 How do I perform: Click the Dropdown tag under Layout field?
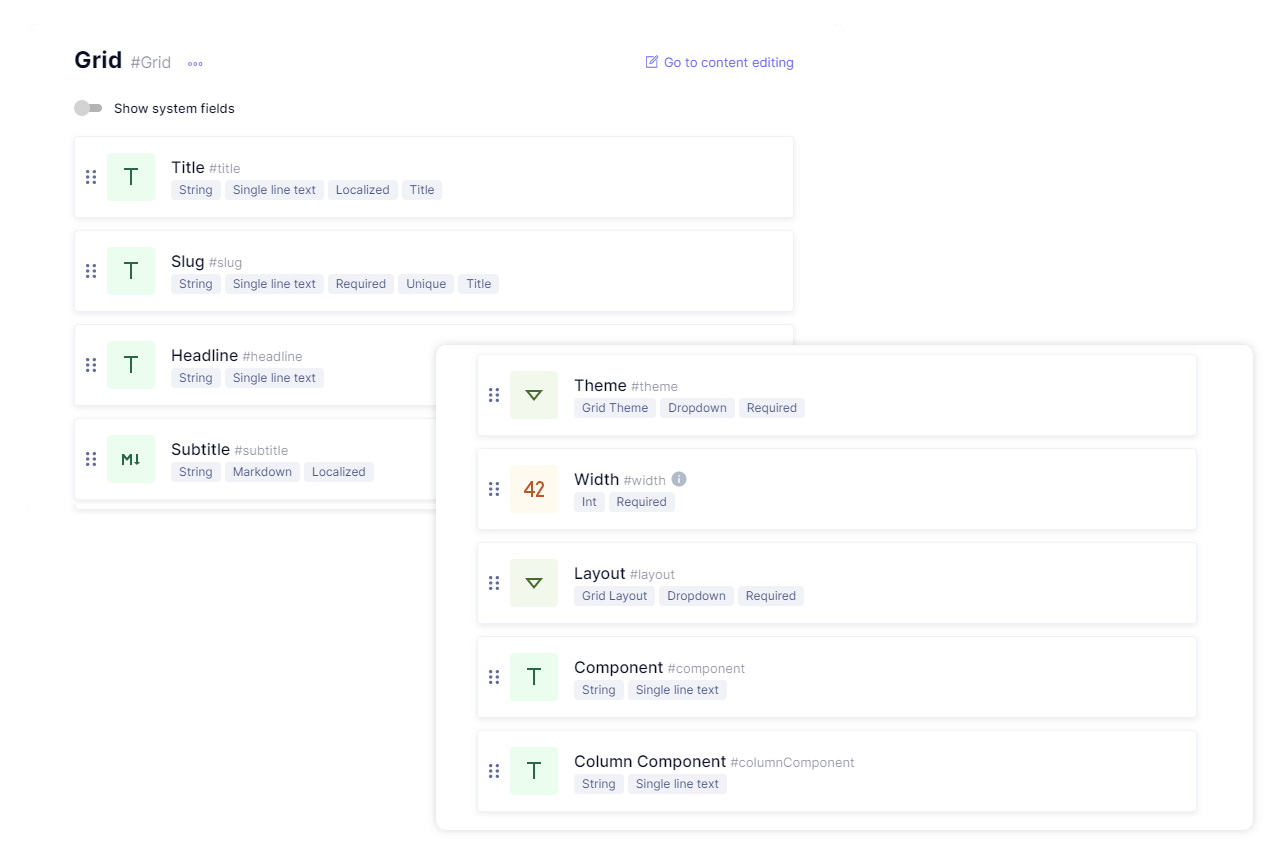(696, 596)
